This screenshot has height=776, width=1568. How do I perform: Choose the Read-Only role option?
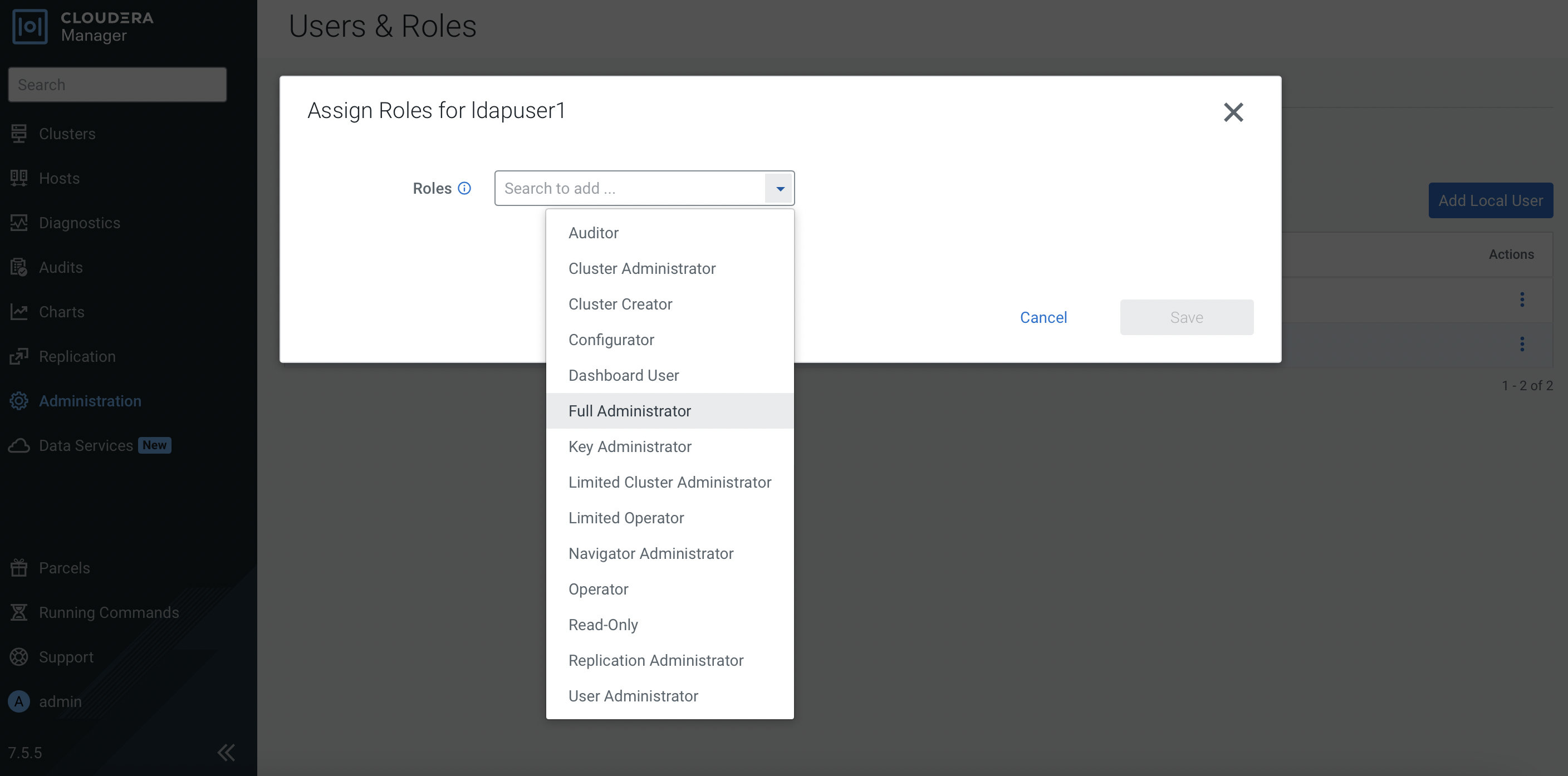(x=602, y=625)
